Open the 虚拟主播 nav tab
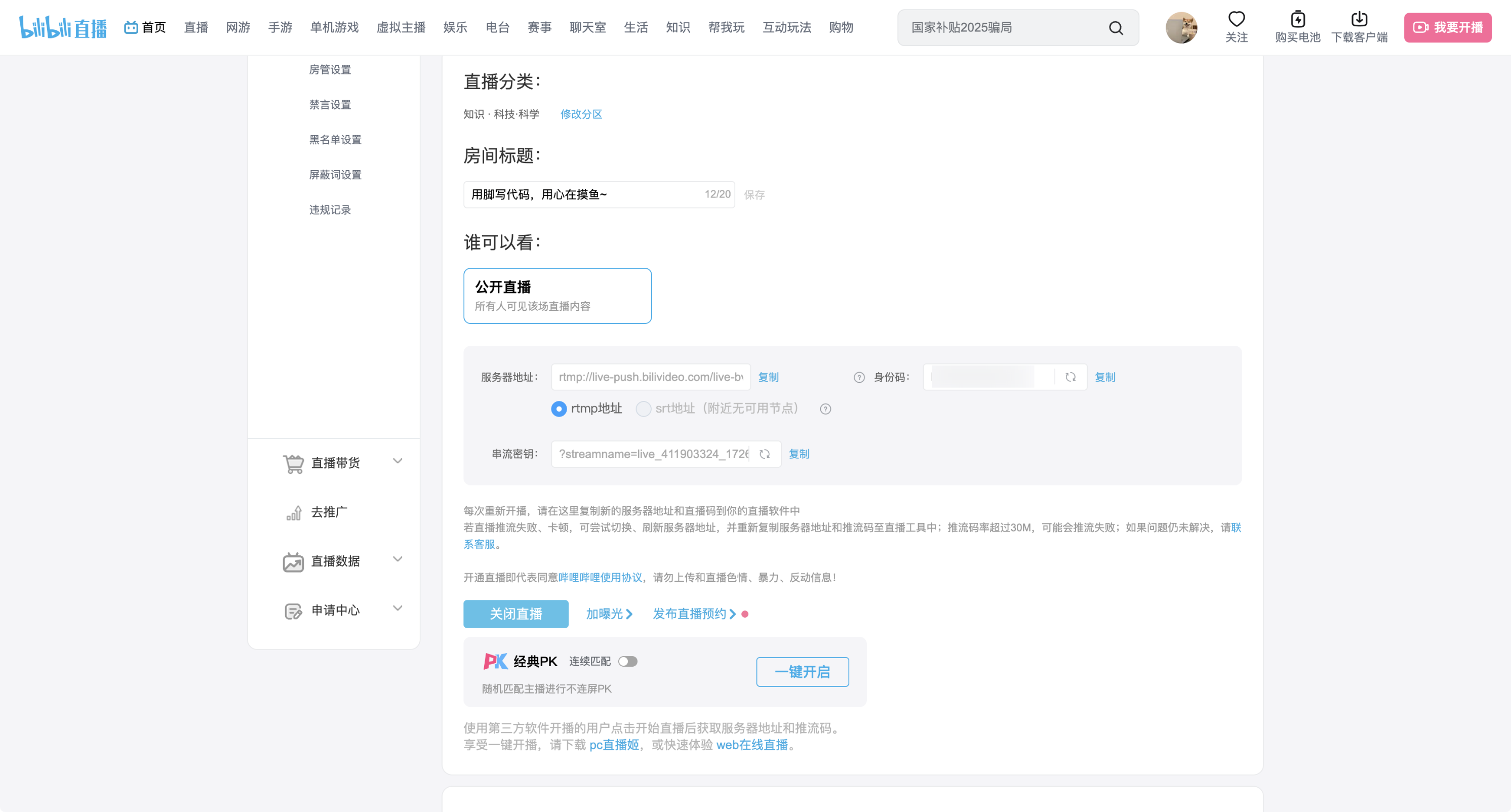The image size is (1511, 812). 401,27
